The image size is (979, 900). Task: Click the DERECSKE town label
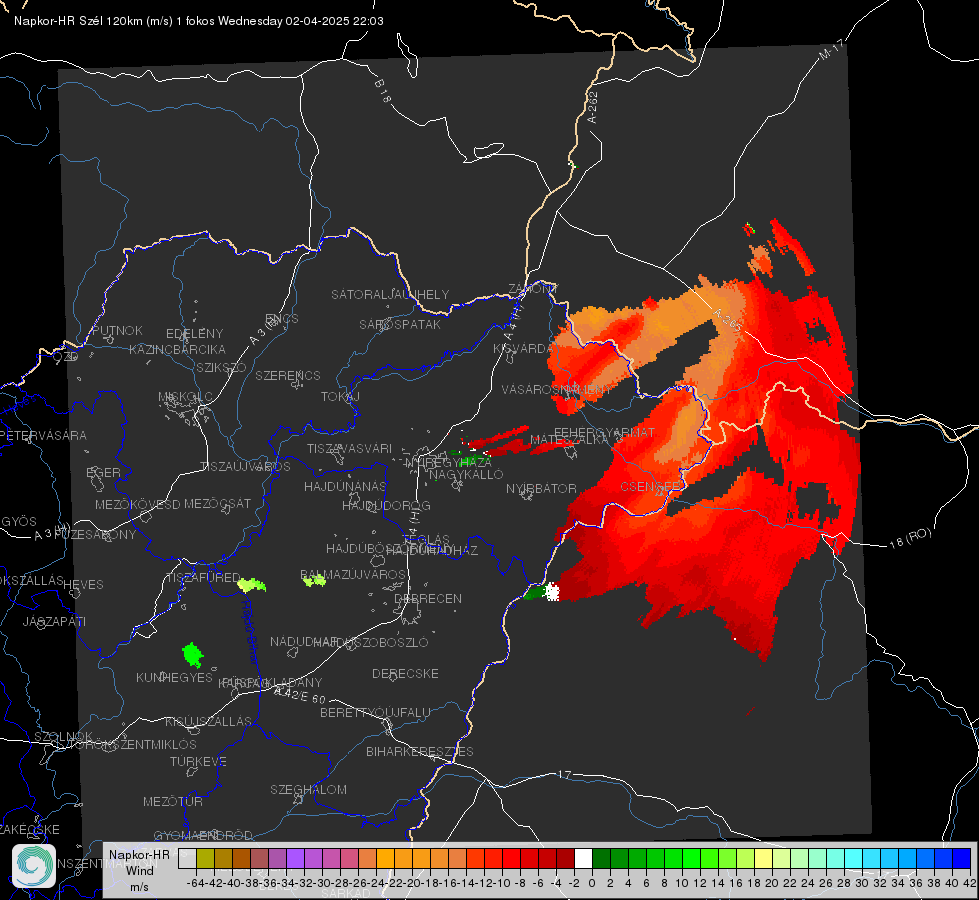coord(405,674)
